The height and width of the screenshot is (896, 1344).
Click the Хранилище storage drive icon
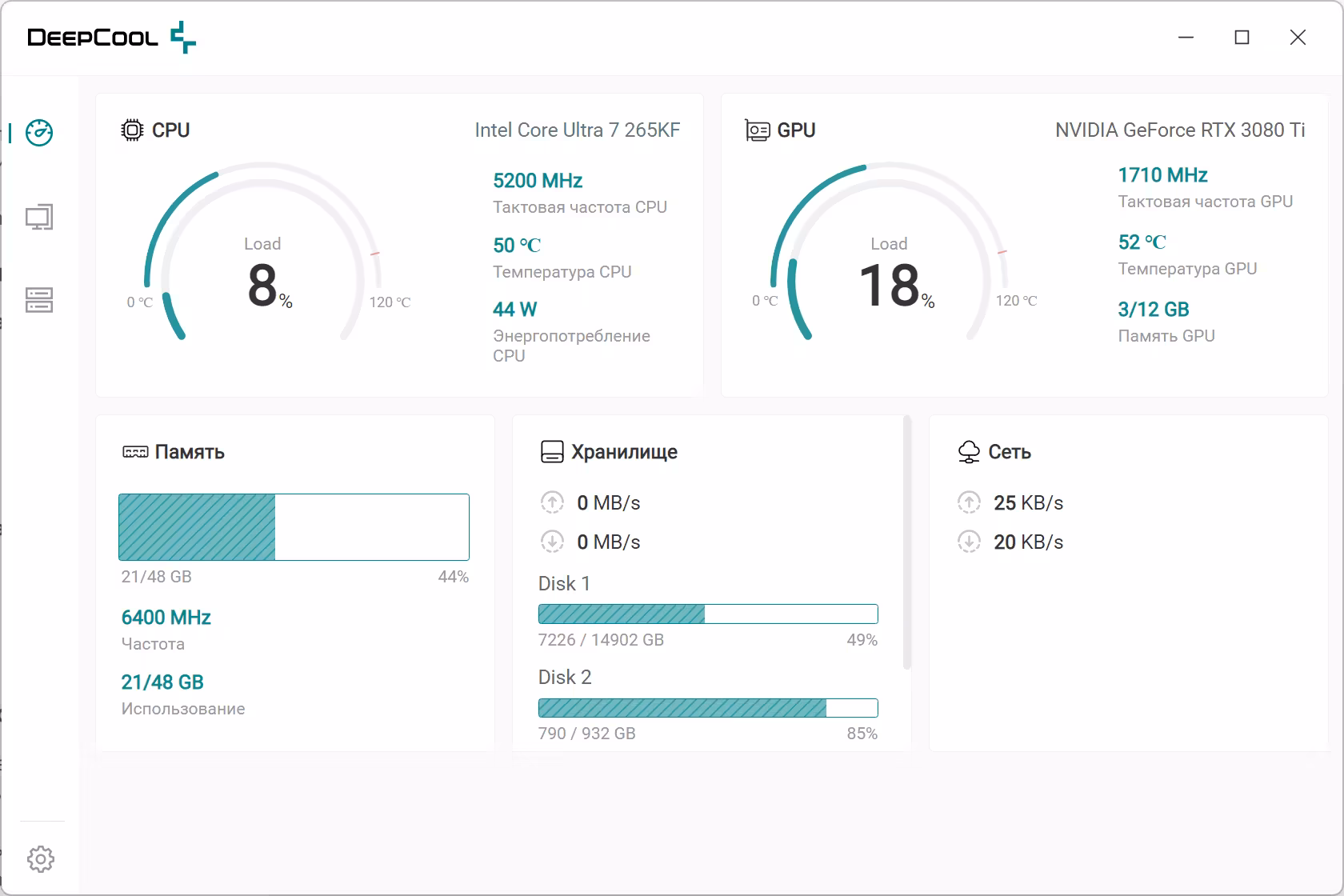[x=552, y=452]
